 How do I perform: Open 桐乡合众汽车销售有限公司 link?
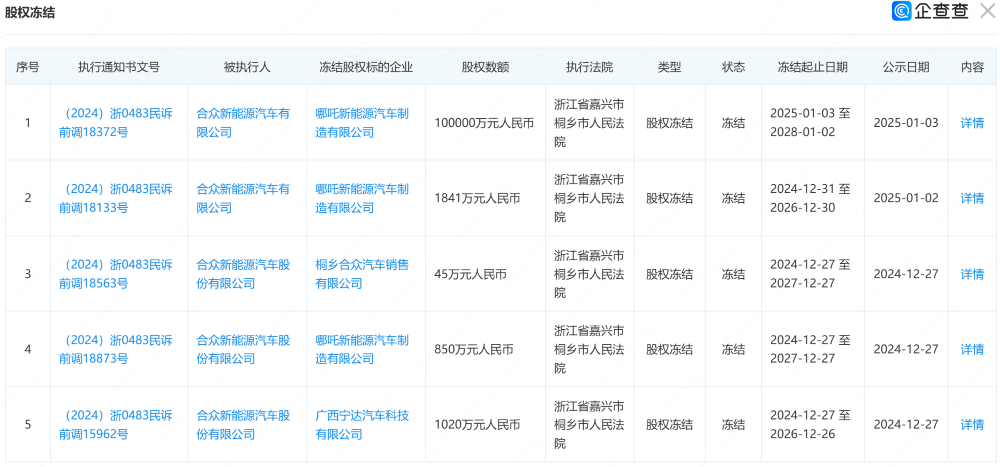362,274
